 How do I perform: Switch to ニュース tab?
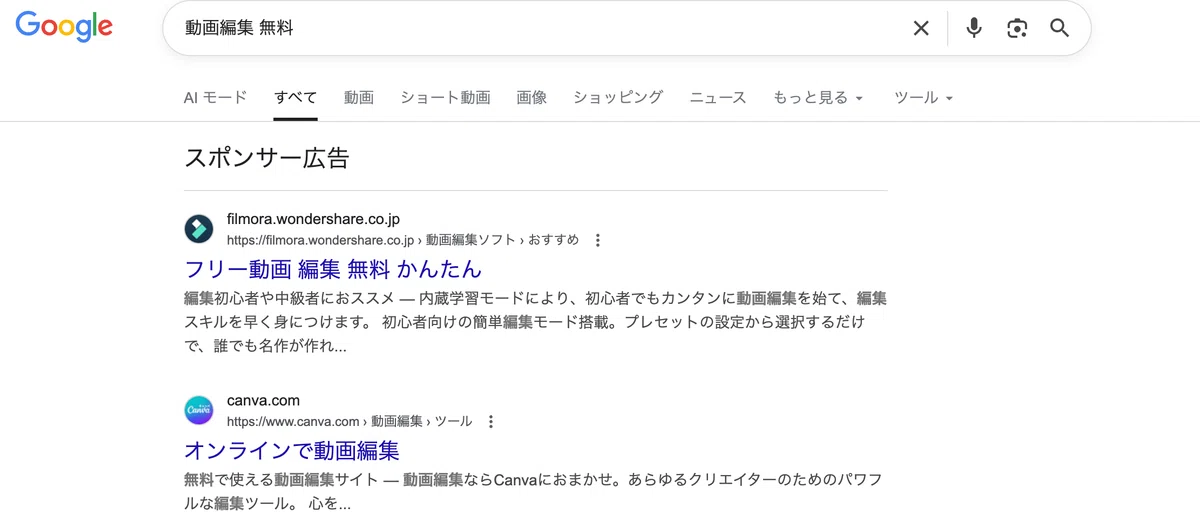pos(718,97)
